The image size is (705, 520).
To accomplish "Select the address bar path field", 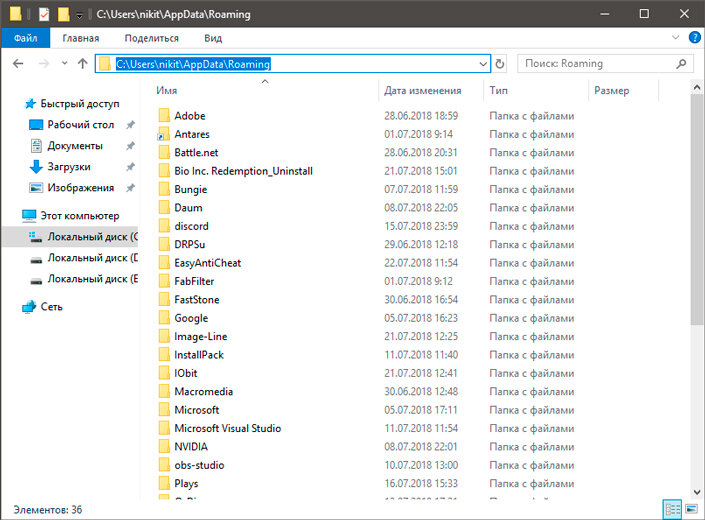I will point(292,64).
